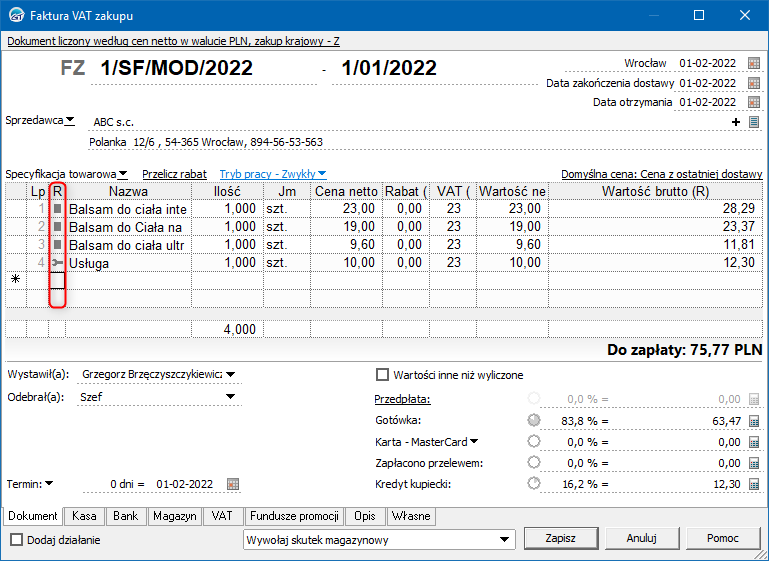Switch to Magazyn tab
The width and height of the screenshot is (769, 561).
[x=175, y=516]
